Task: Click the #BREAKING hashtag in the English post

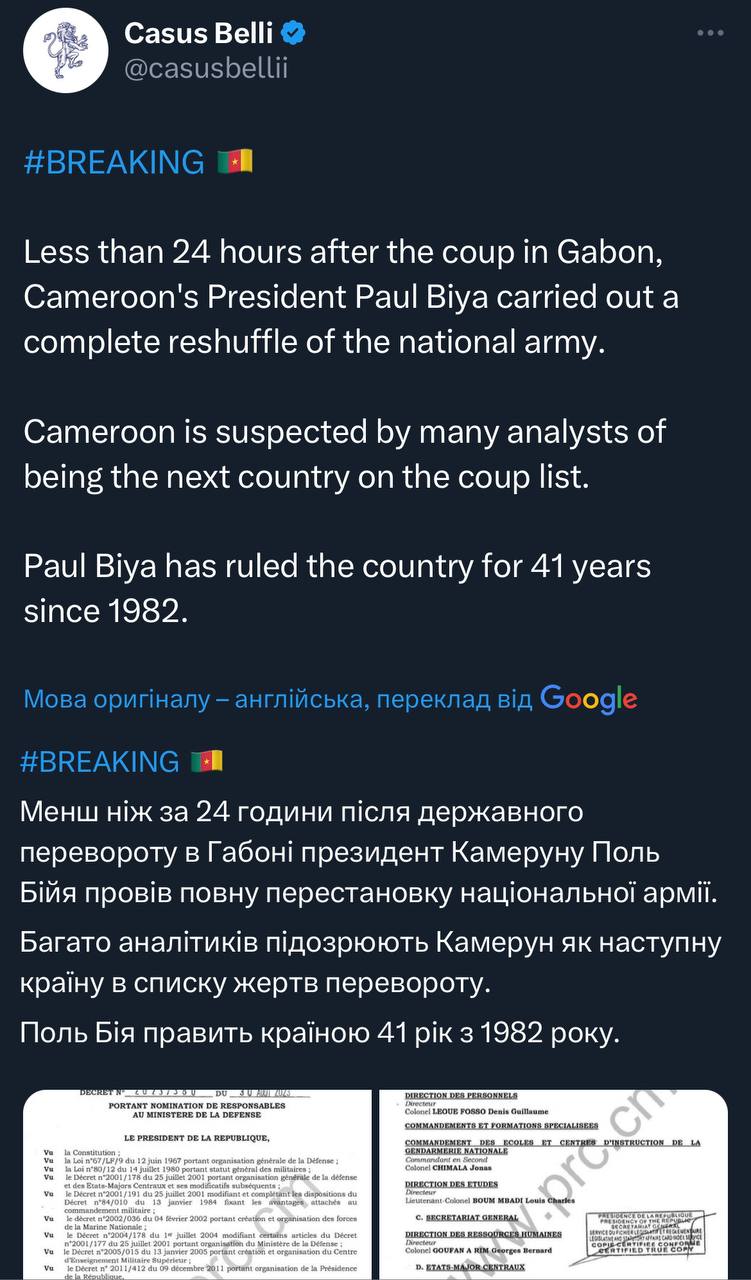Action: (x=112, y=162)
